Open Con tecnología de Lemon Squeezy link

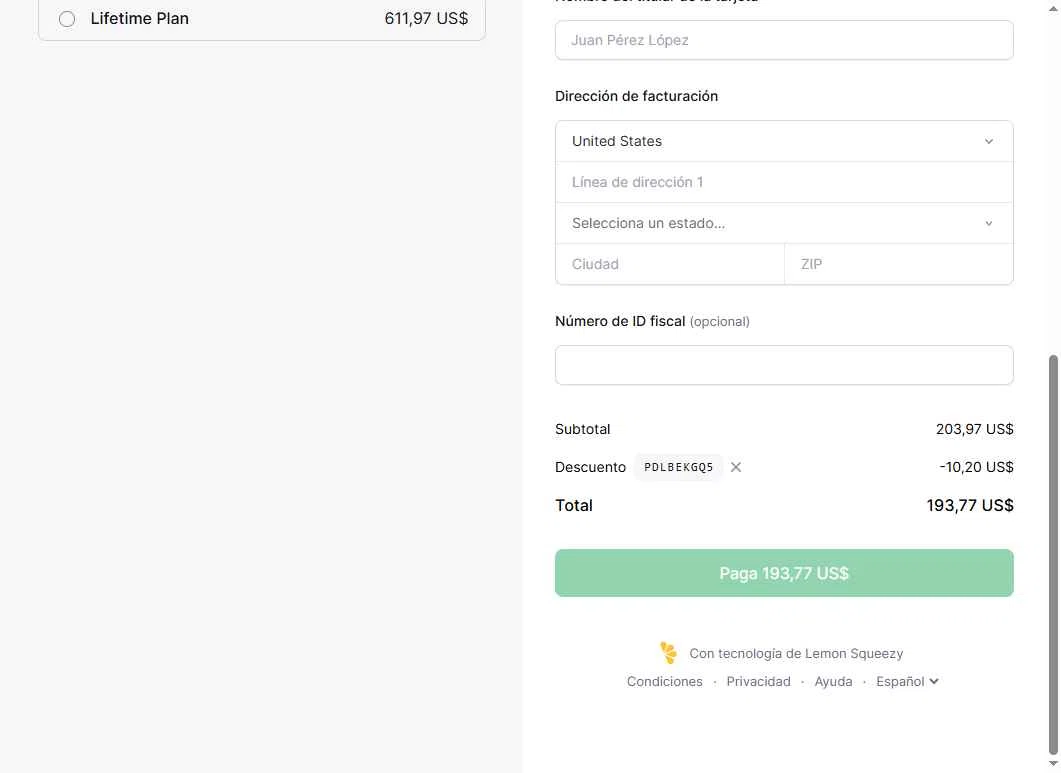click(x=796, y=653)
